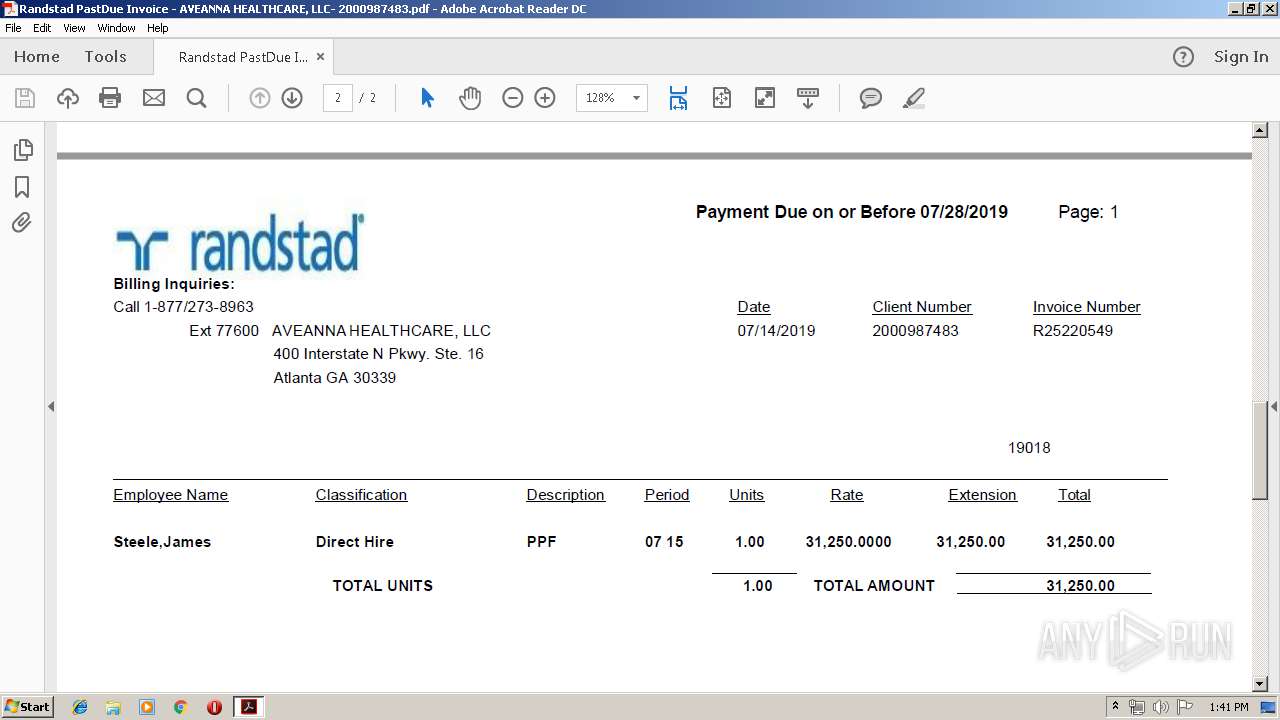Select the highlighter pen tool
Screen dimensions: 1280x720
pos(913,98)
